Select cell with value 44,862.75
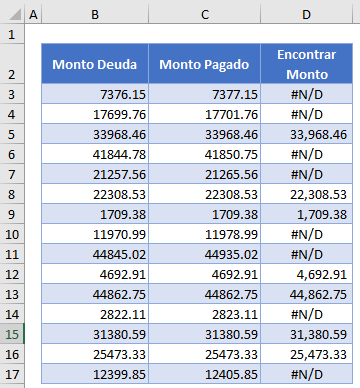The height and width of the screenshot is (388, 360). pyautogui.click(x=306, y=294)
